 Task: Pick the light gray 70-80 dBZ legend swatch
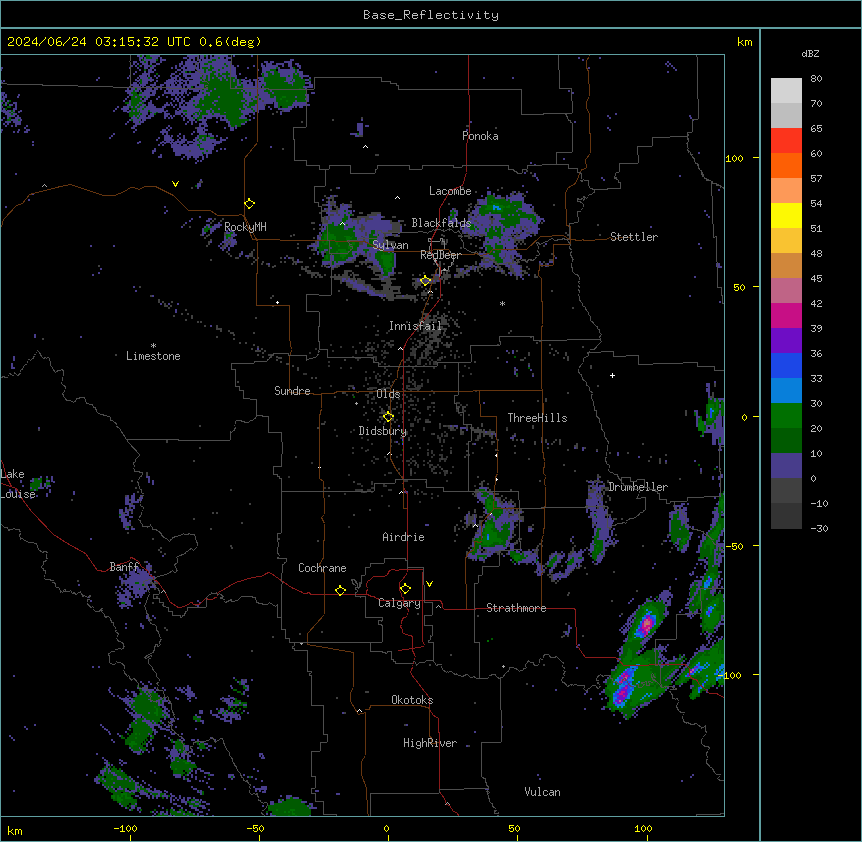786,91
